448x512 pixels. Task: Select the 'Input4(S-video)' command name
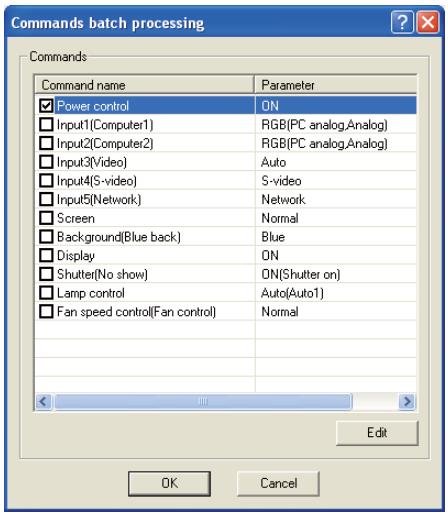pos(97,181)
